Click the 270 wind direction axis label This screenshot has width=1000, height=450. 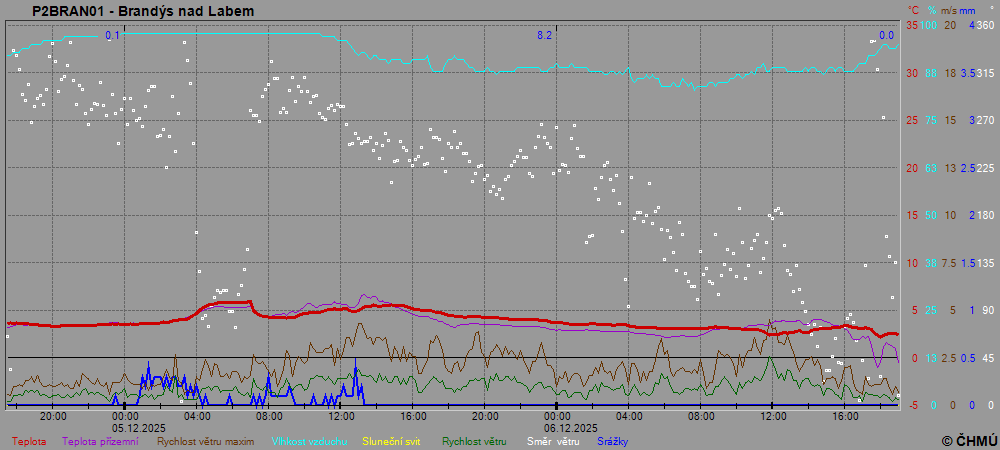pyautogui.click(x=985, y=120)
